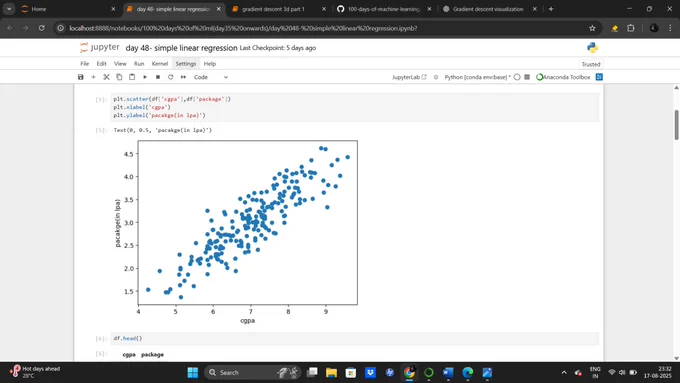Open notebook in JupyterLab link
Image resolution: width=680 pixels, height=383 pixels.
pos(409,77)
